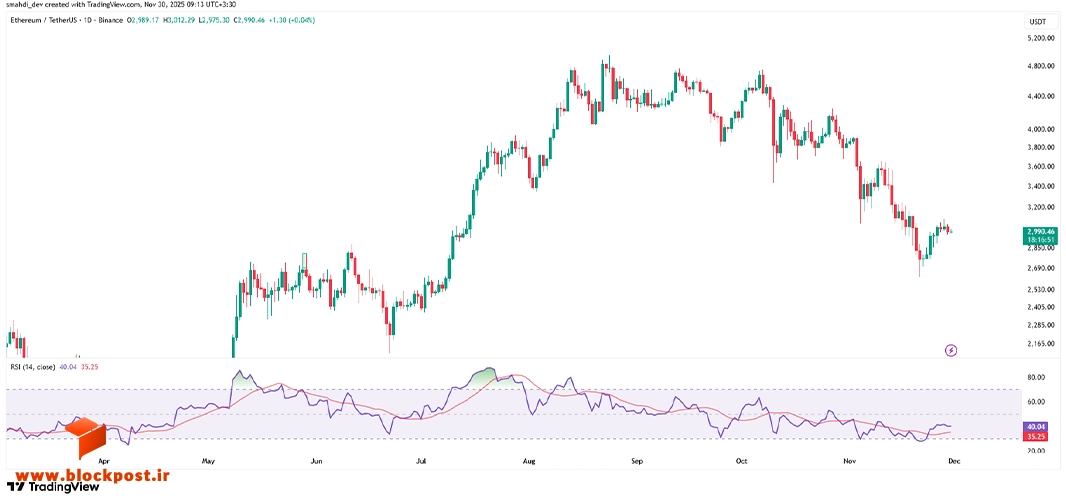Click the Sep label on the time axis
The image size is (1066, 500).
click(636, 461)
